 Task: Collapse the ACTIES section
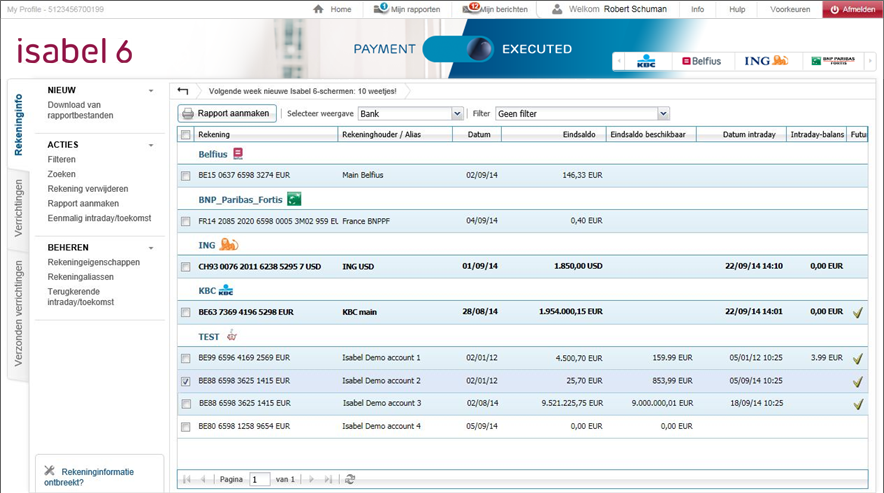pos(151,146)
